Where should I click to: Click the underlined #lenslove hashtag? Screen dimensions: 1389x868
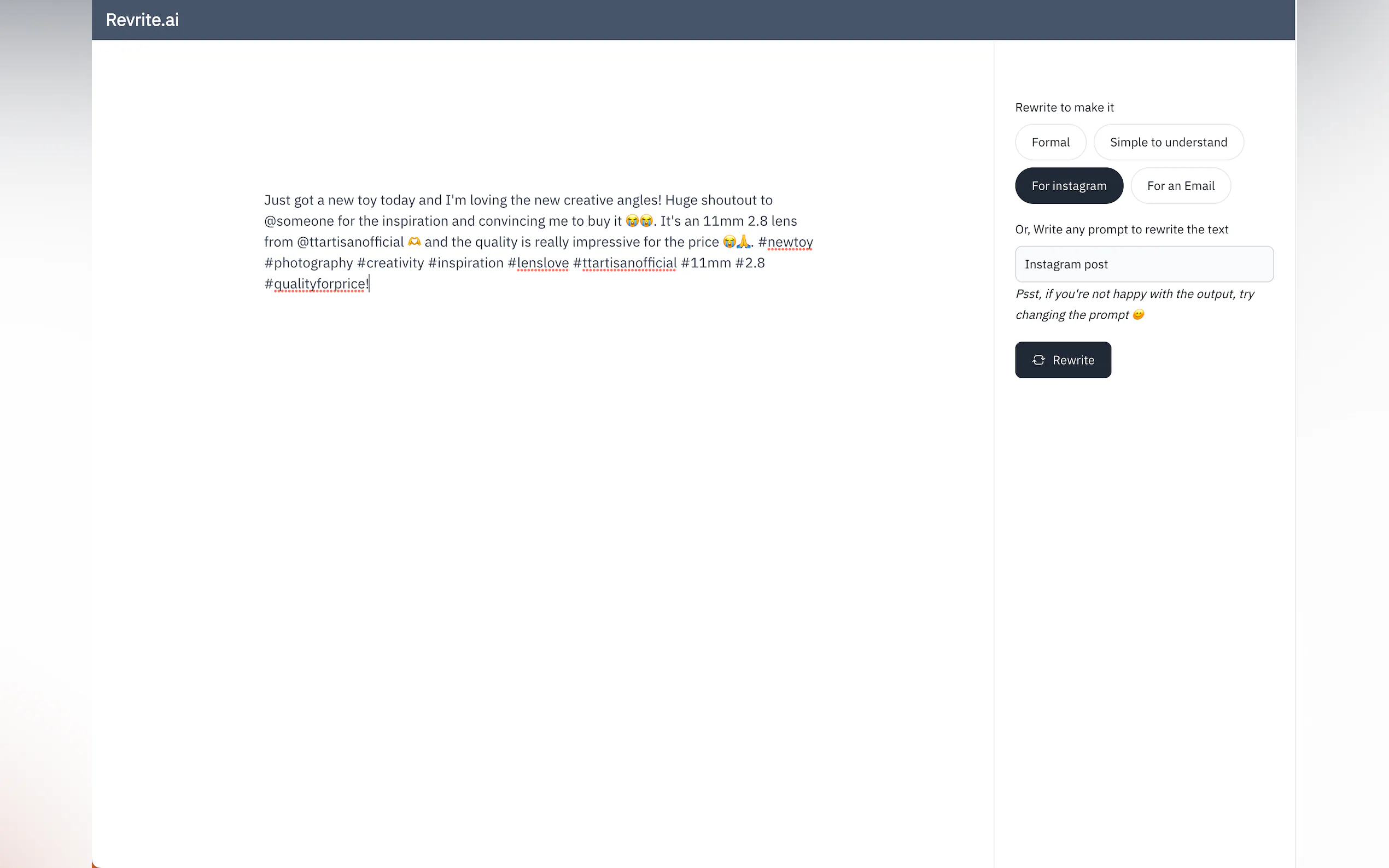coord(538,263)
